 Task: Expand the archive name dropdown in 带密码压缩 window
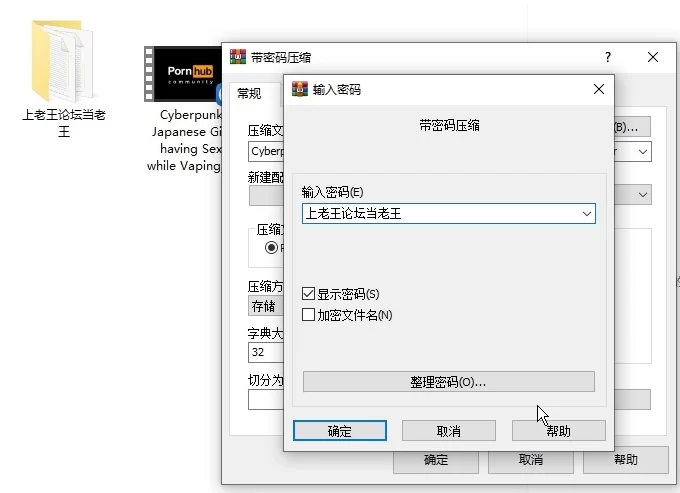643,152
